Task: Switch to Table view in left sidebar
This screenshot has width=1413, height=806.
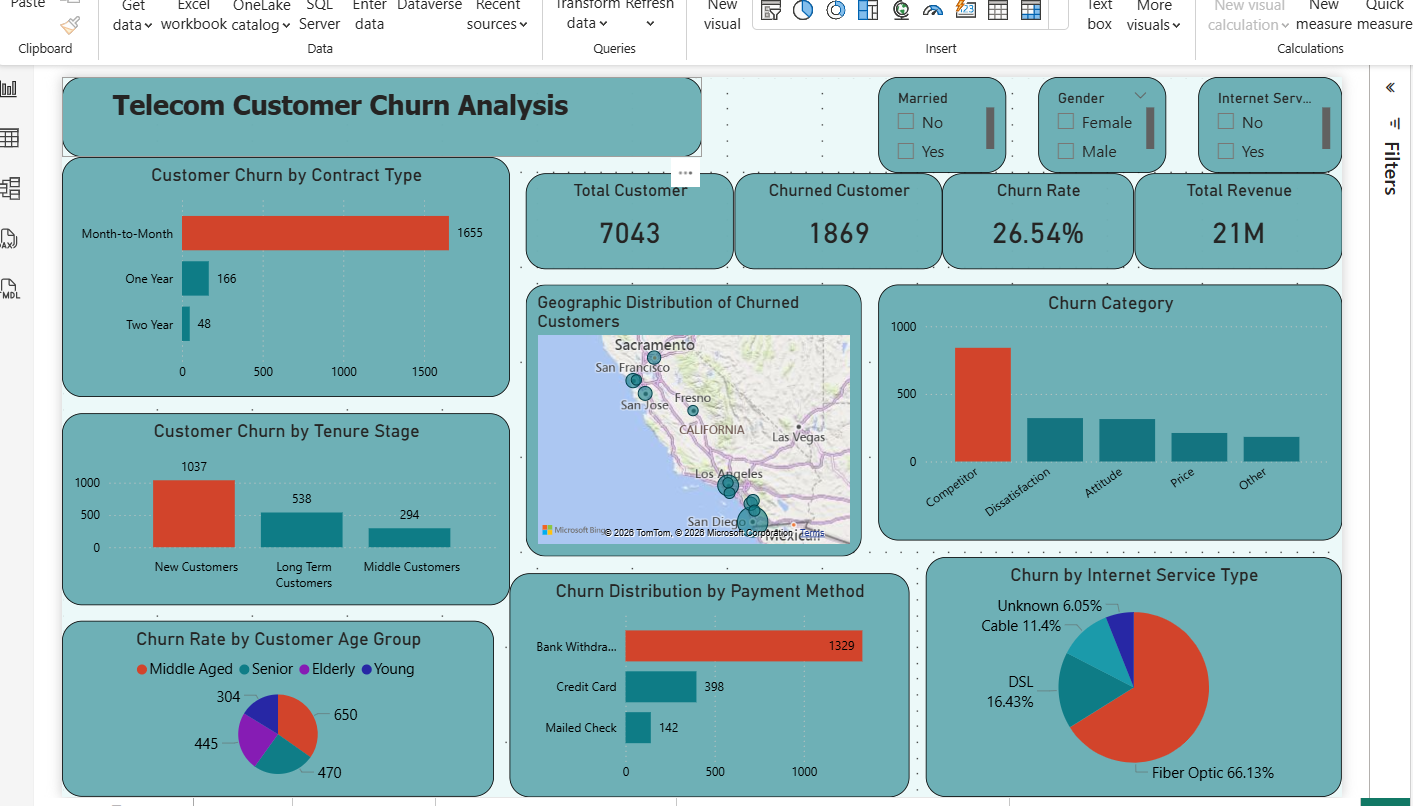Action: tap(10, 138)
